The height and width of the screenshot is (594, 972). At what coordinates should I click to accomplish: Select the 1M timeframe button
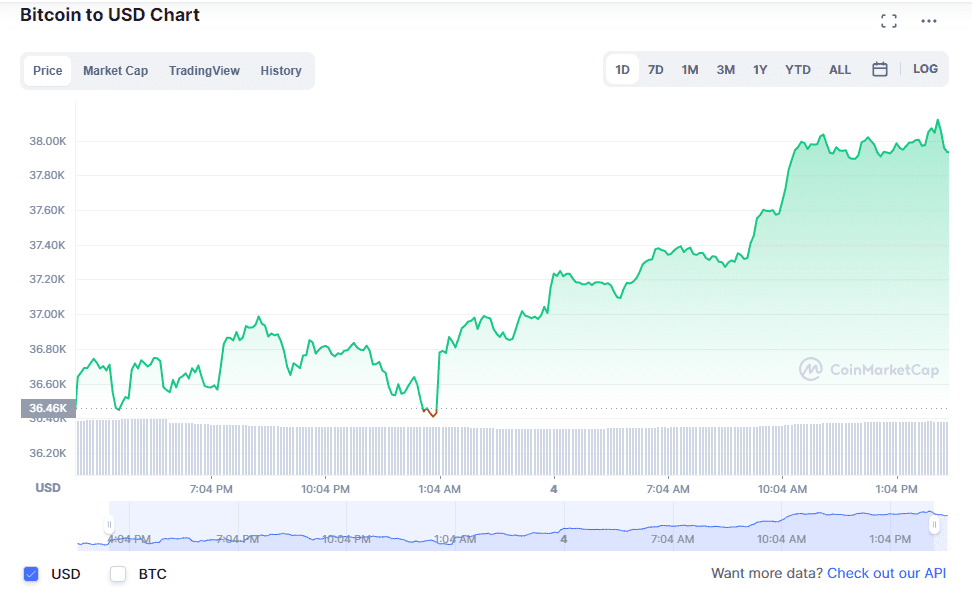coord(690,69)
